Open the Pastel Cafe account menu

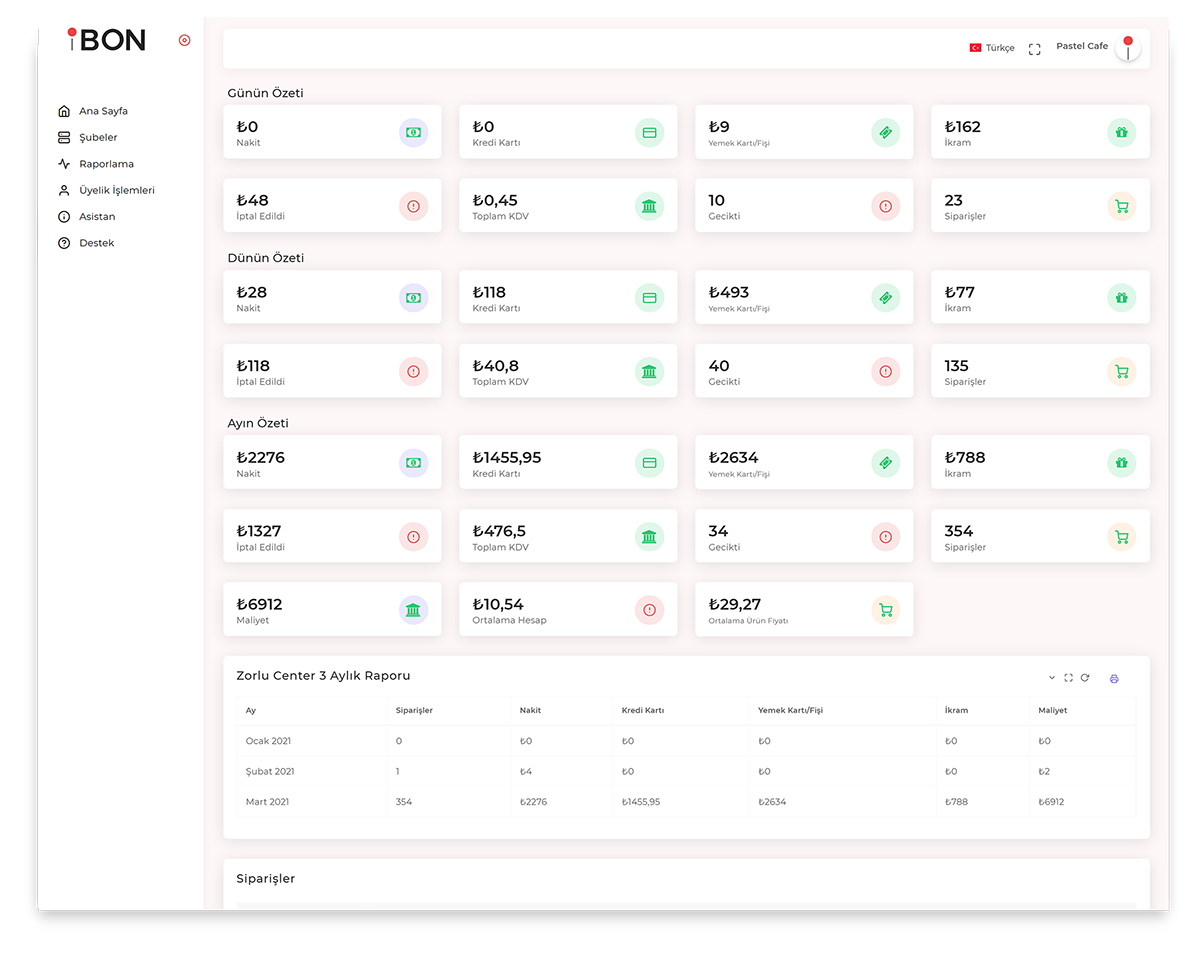point(1096,47)
